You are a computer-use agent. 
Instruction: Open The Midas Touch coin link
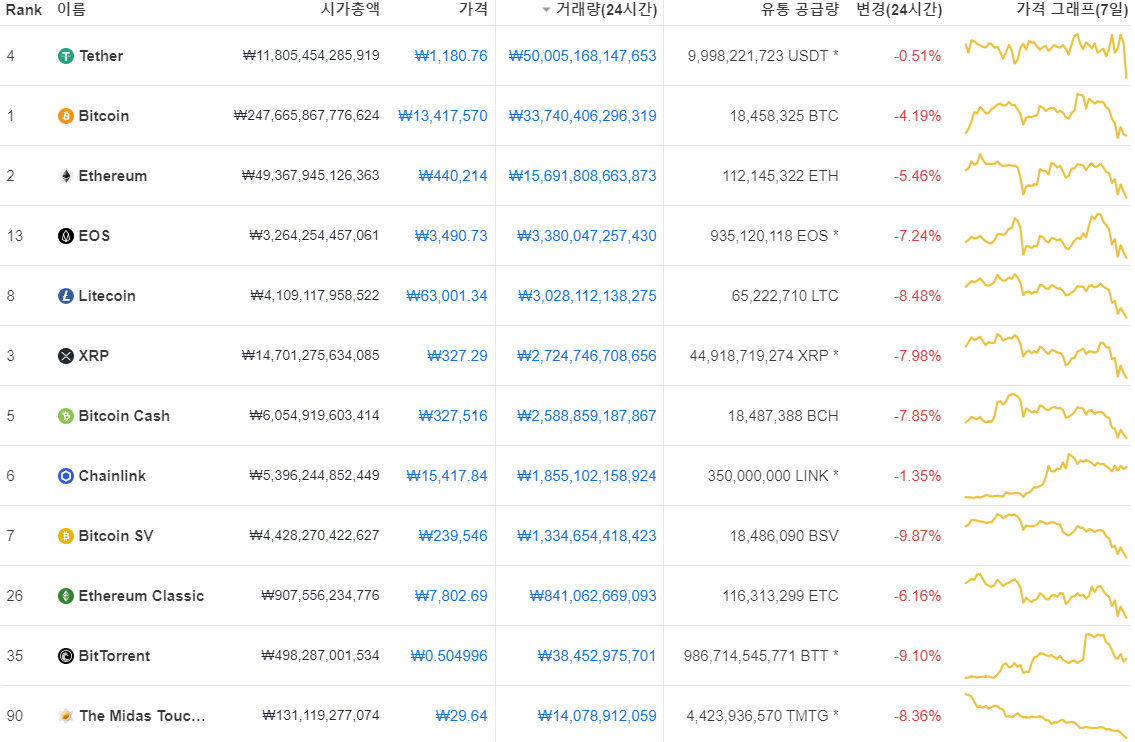pos(142,716)
